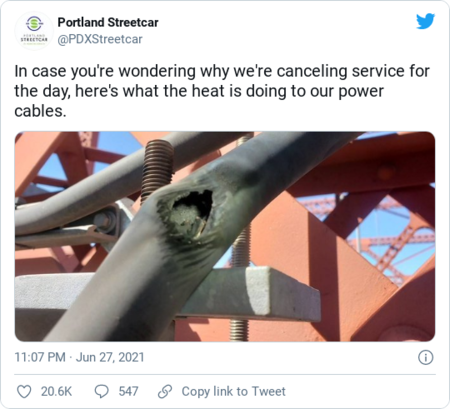This screenshot has width=450, height=409.
Task: Click the chain link icon
Action: (165, 391)
